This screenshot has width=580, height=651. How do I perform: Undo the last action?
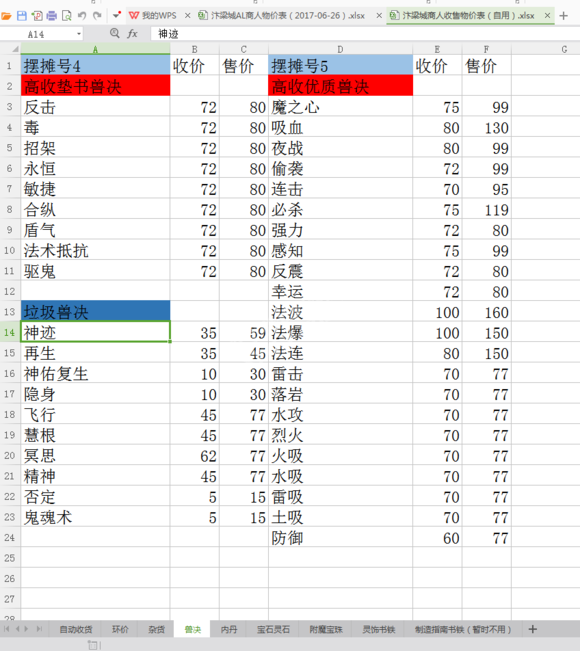82,16
